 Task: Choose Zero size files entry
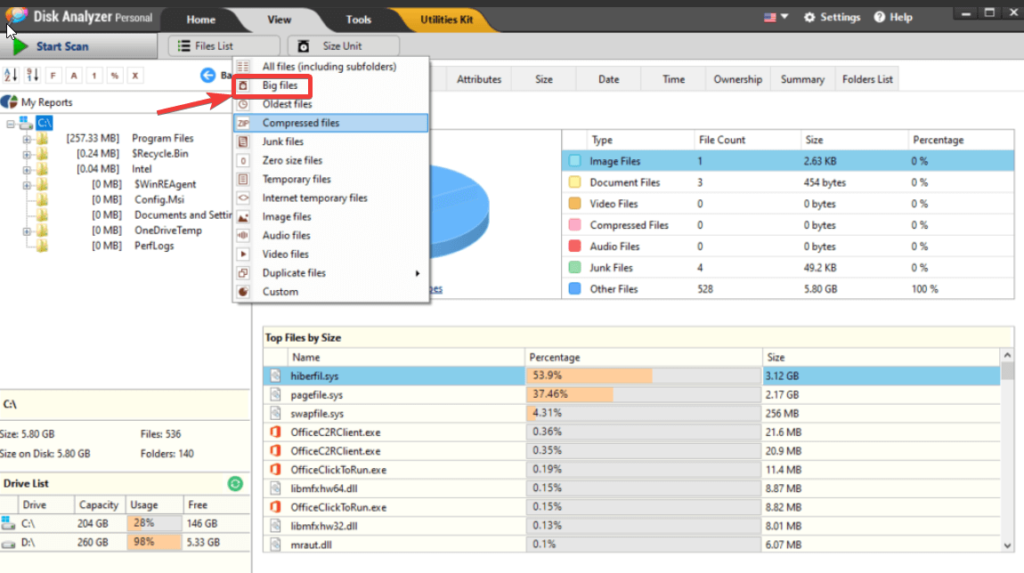pos(330,161)
